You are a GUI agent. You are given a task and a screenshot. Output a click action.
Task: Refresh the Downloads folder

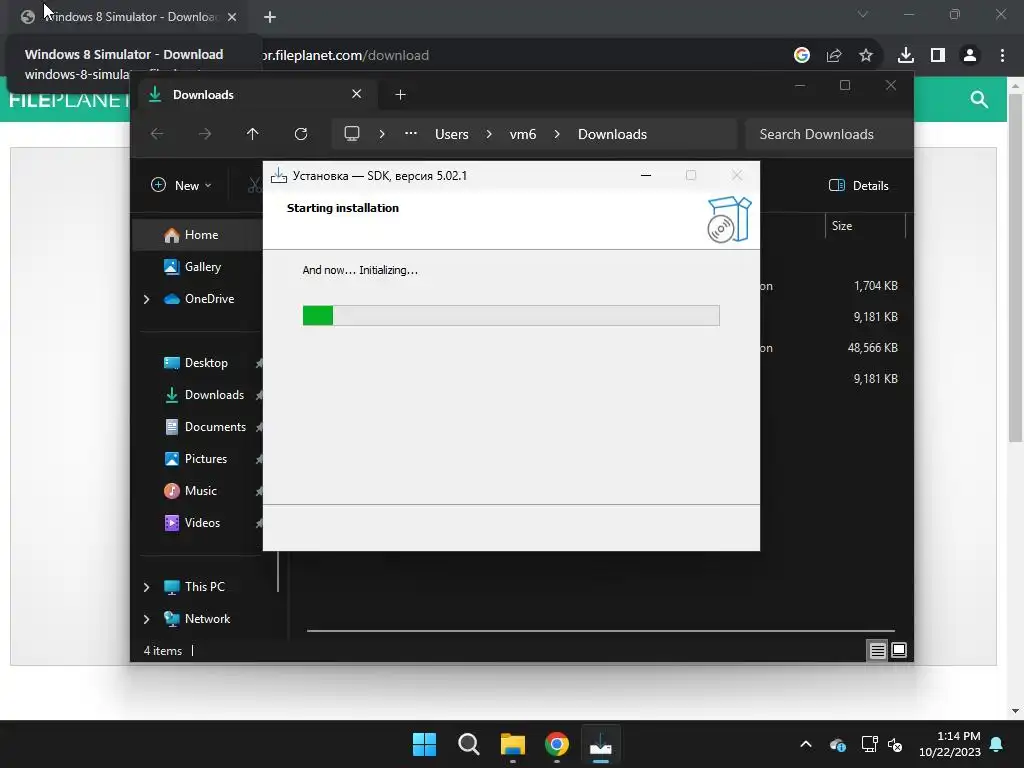pos(300,134)
